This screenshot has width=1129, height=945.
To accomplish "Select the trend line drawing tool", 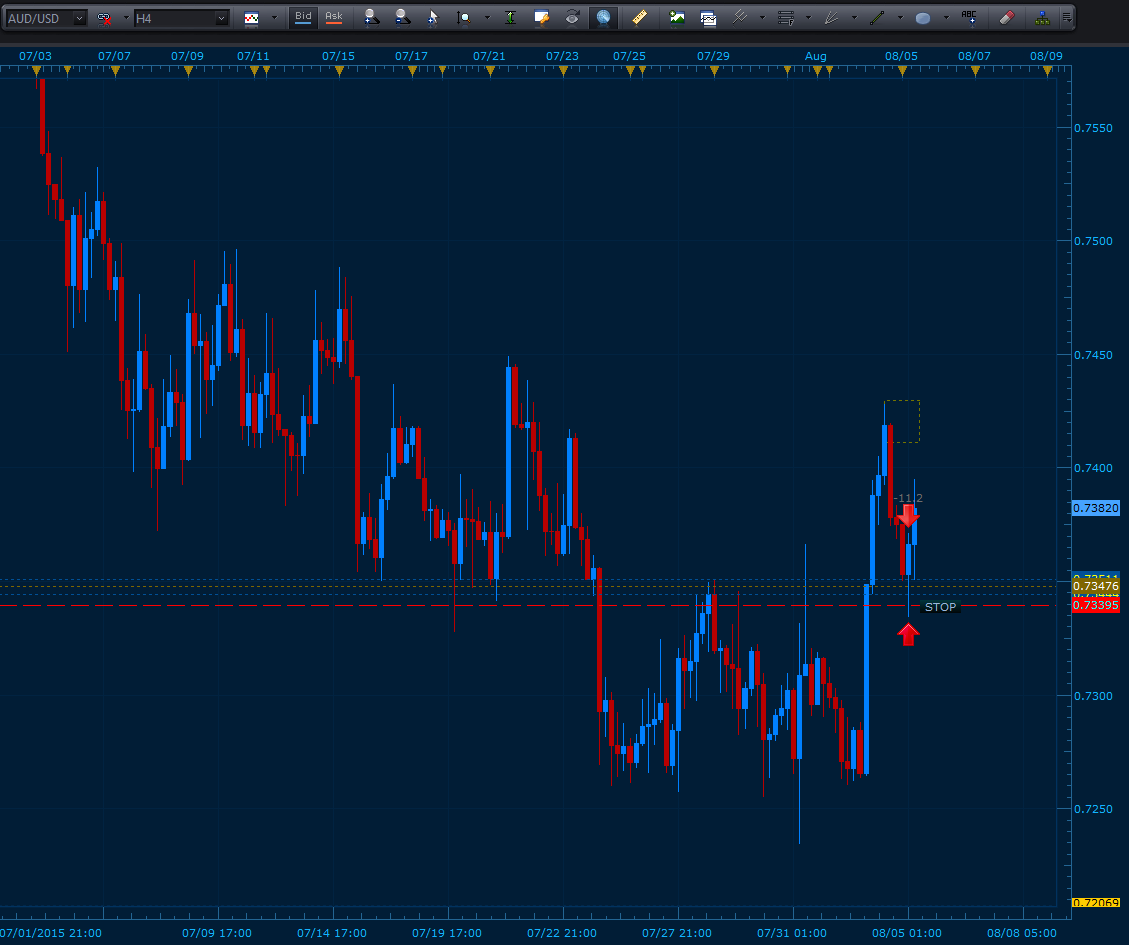I will [x=877, y=18].
